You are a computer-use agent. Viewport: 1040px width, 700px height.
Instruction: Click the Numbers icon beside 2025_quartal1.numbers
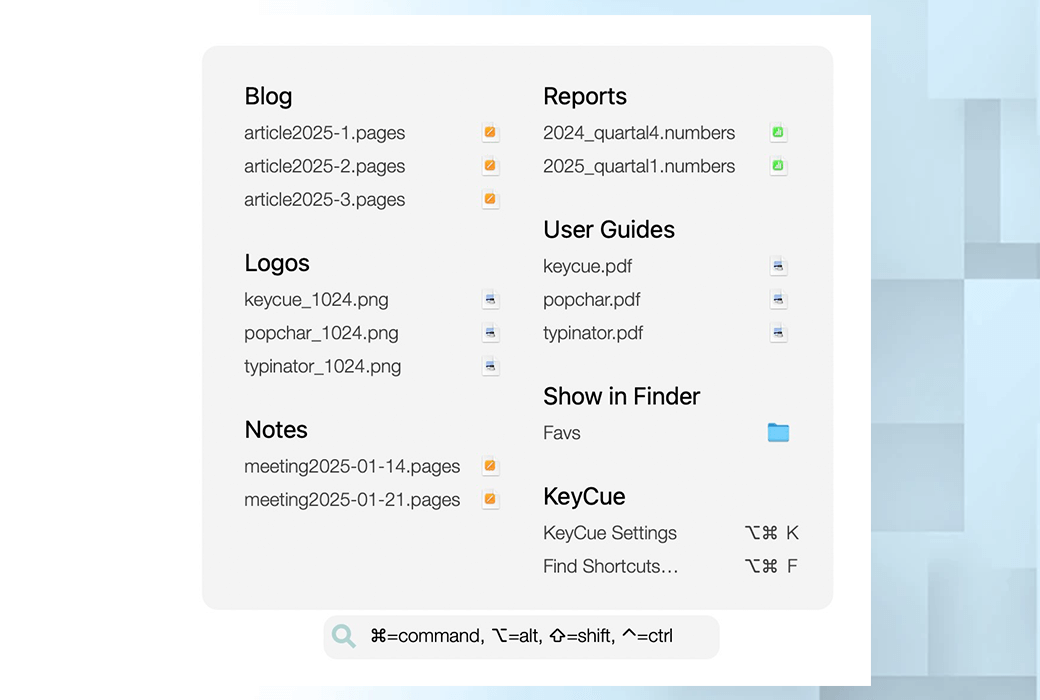pos(778,166)
